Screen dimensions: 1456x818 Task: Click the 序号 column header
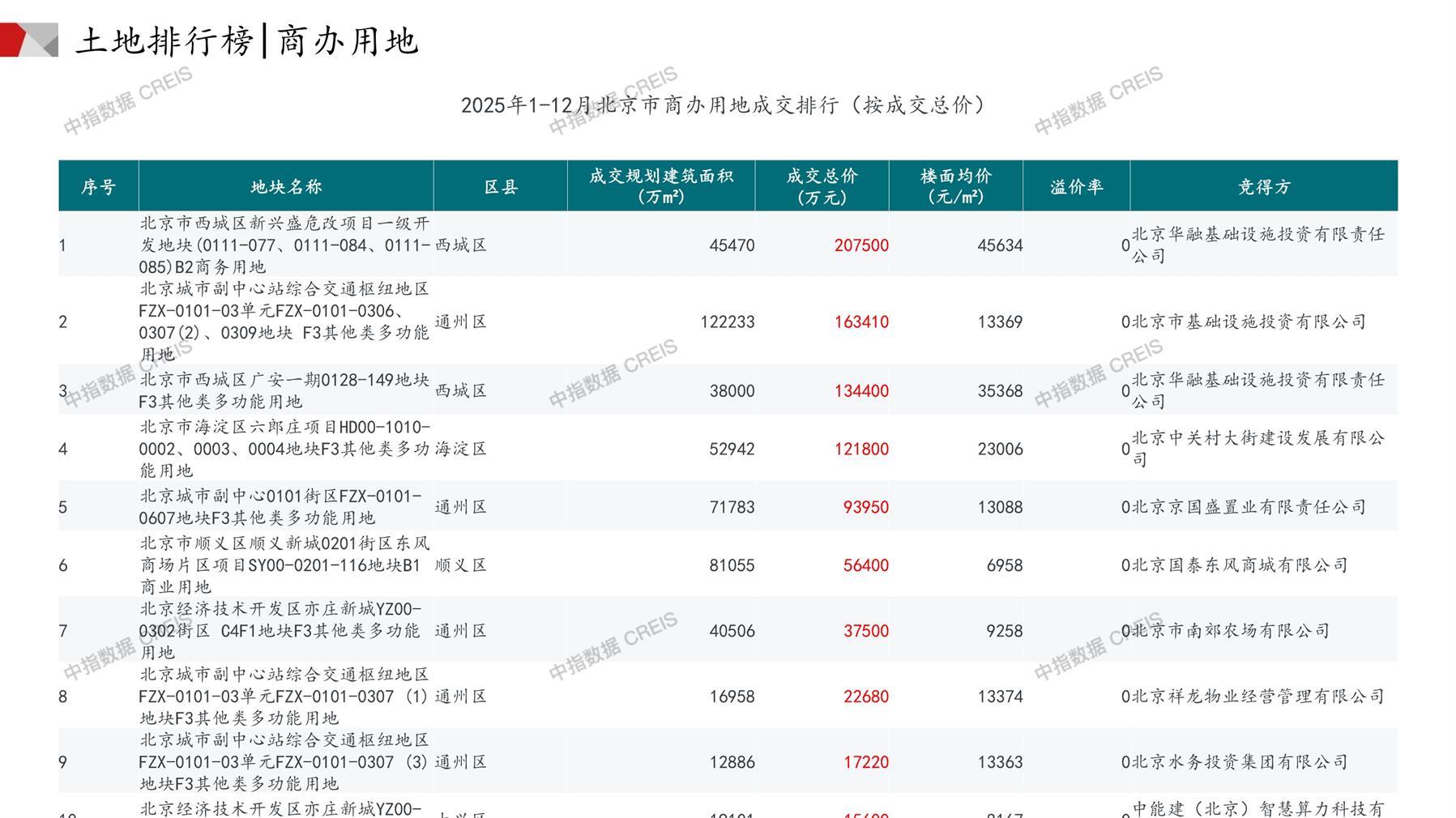[x=98, y=187]
